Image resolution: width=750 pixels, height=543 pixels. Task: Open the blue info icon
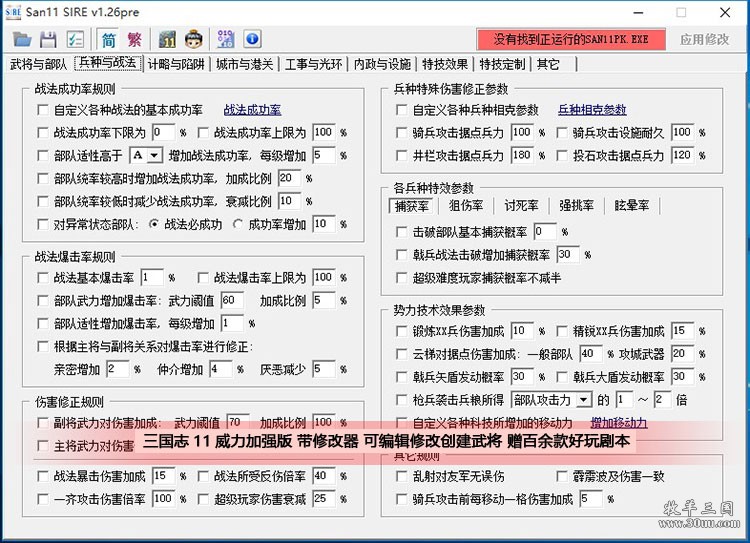pos(252,39)
